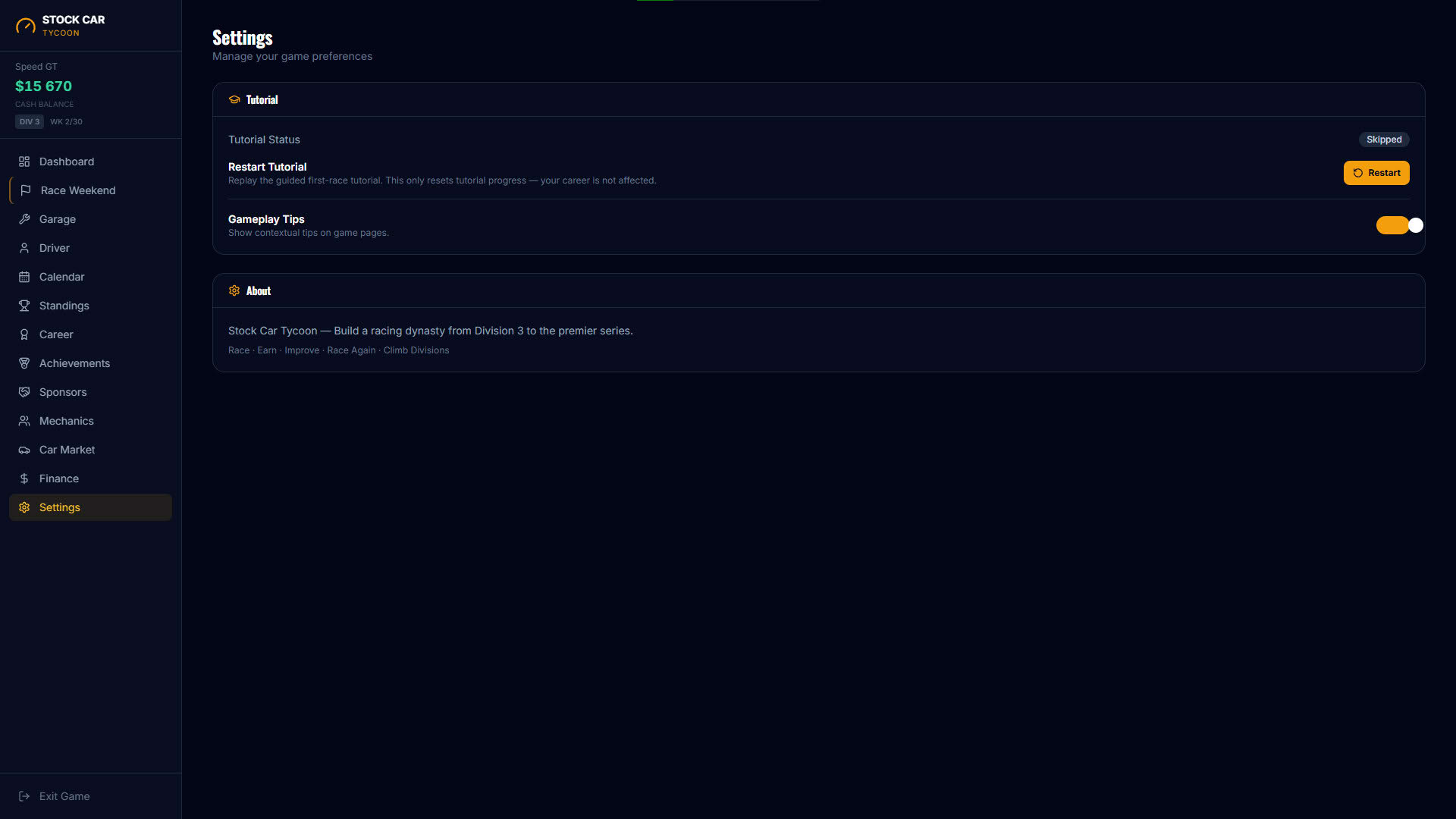1456x819 pixels.
Task: Click the Settings gear icon in sidebar
Action: coord(24,507)
